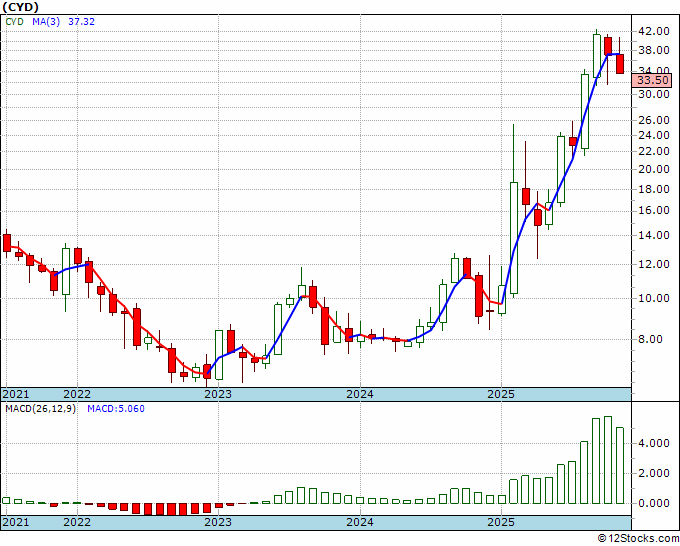Image resolution: width=680 pixels, height=546 pixels.
Task: Click the green candlestick peaking near 42.00
Action: click(597, 56)
